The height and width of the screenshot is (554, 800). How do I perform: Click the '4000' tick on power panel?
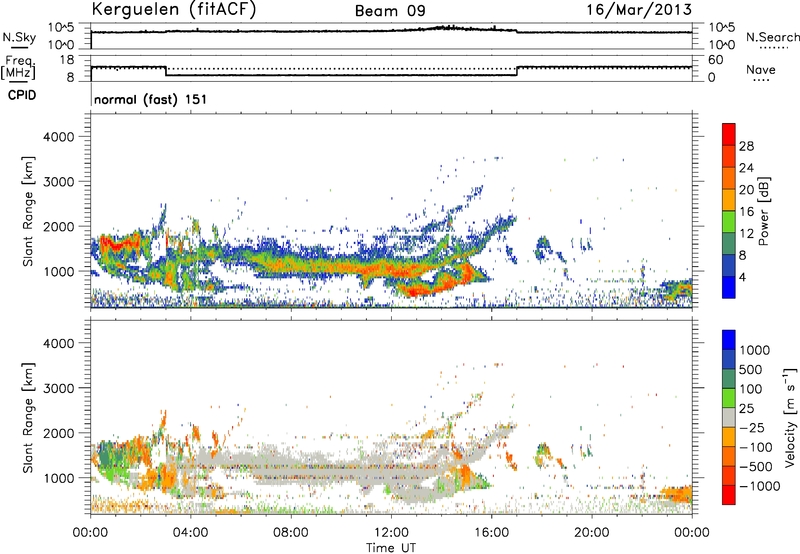pos(59,137)
